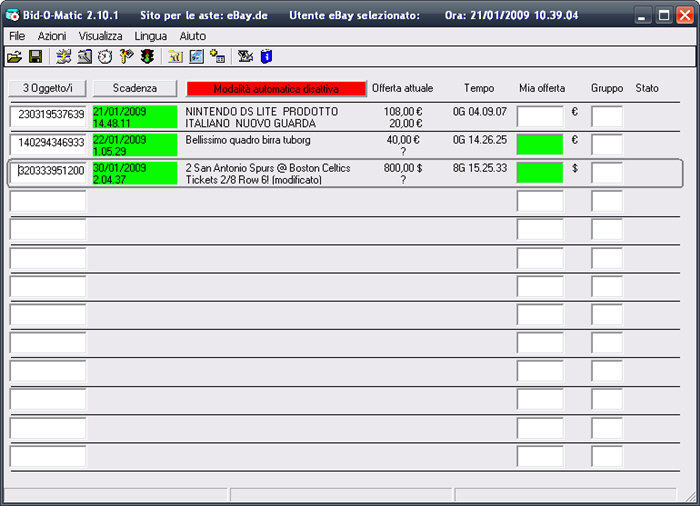Click the 'Stato' column header

point(647,88)
